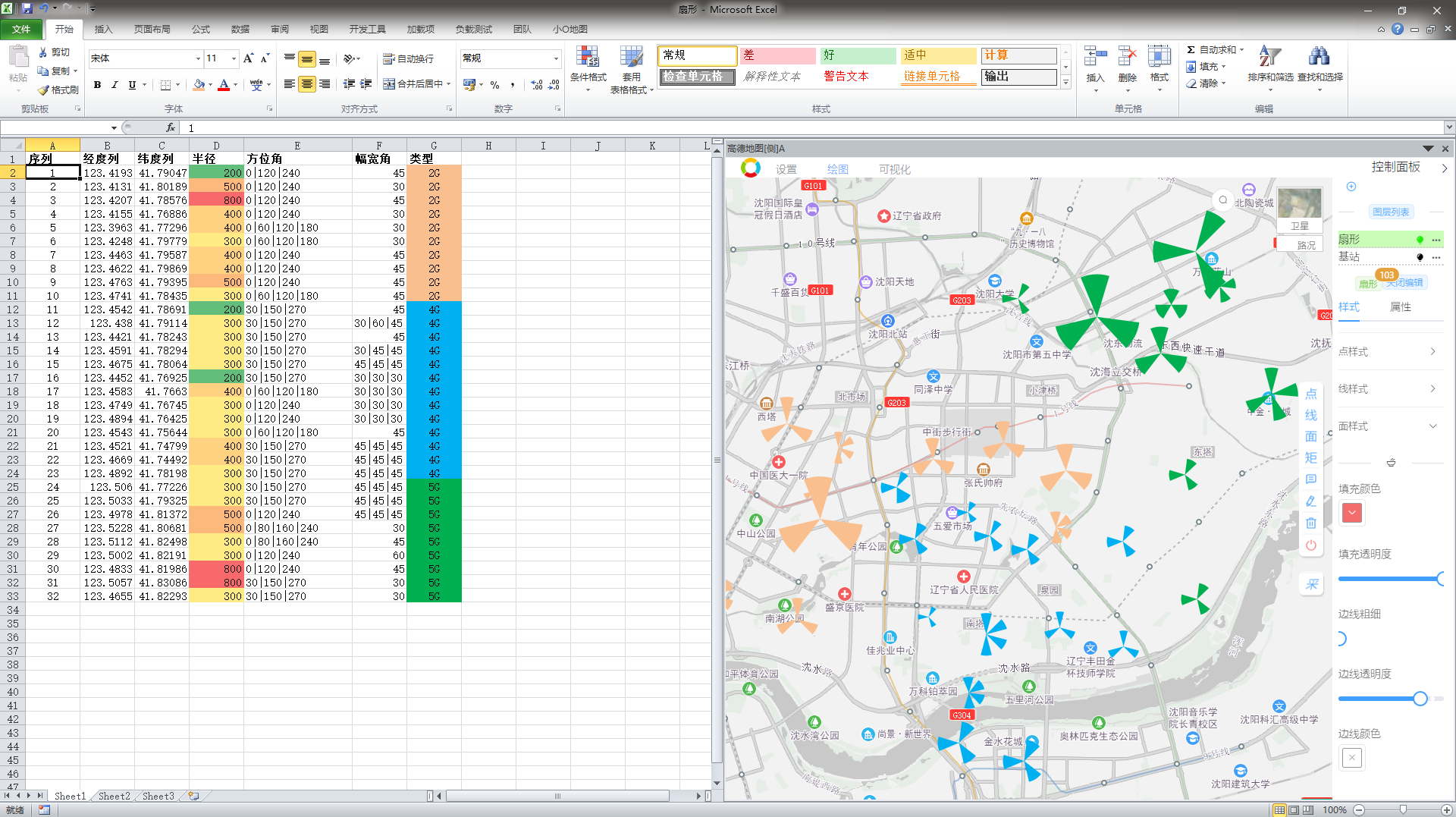Switch to the 属性 tab
The image size is (1456, 817).
click(1400, 306)
